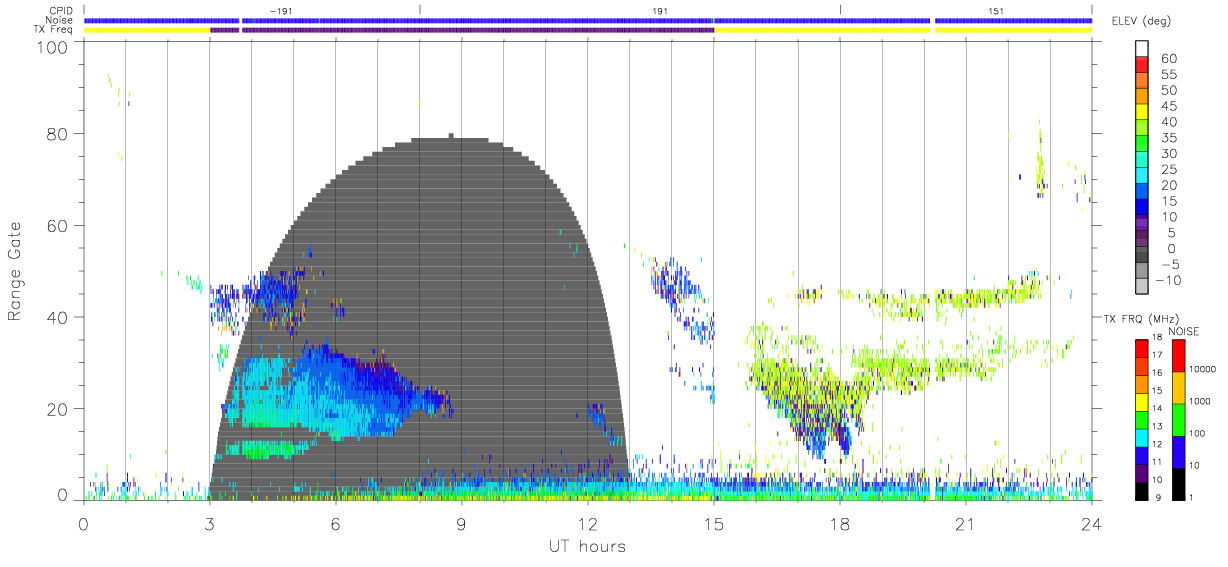Click the '45' label on ELEV colorbar
The image size is (1228, 567).
[1170, 106]
